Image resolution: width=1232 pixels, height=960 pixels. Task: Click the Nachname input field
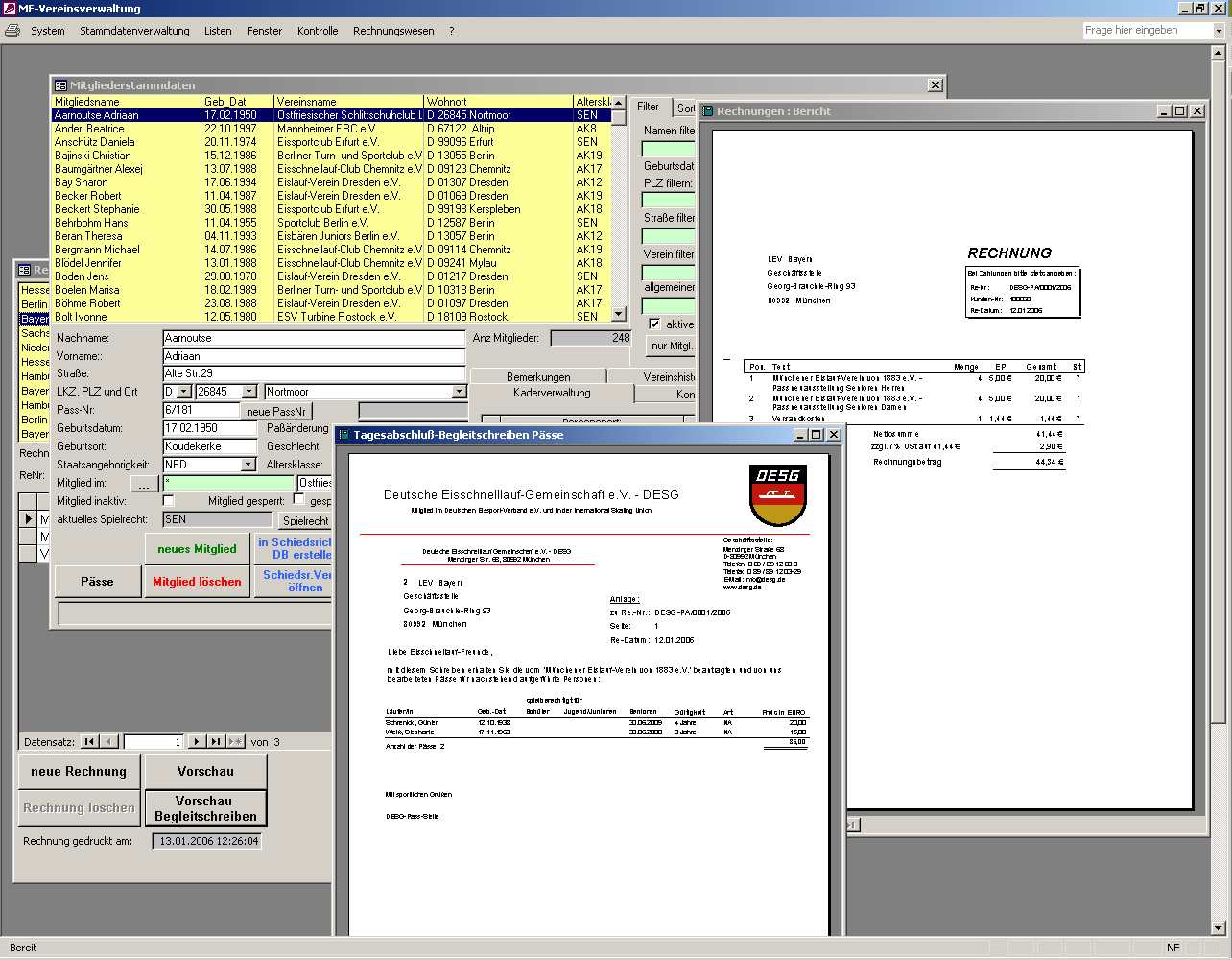click(314, 338)
